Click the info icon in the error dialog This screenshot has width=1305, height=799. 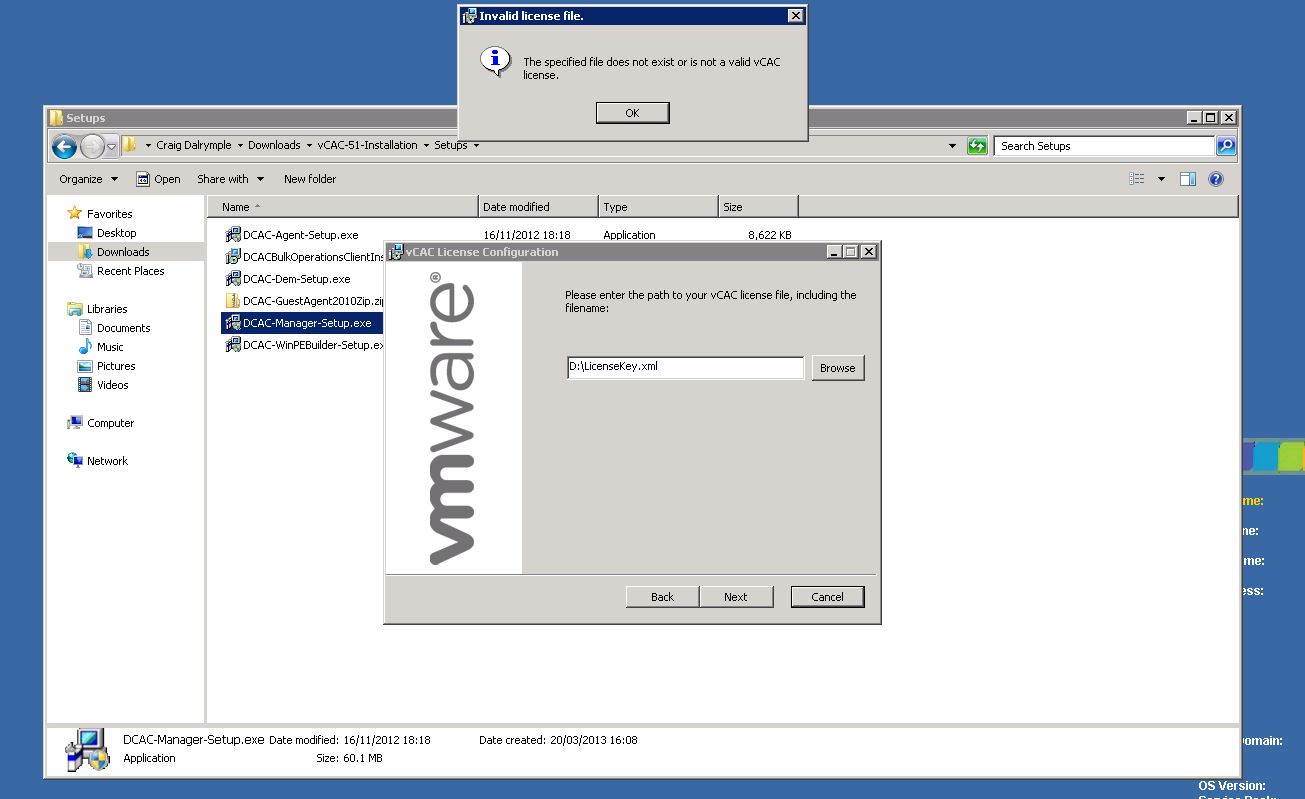point(495,61)
